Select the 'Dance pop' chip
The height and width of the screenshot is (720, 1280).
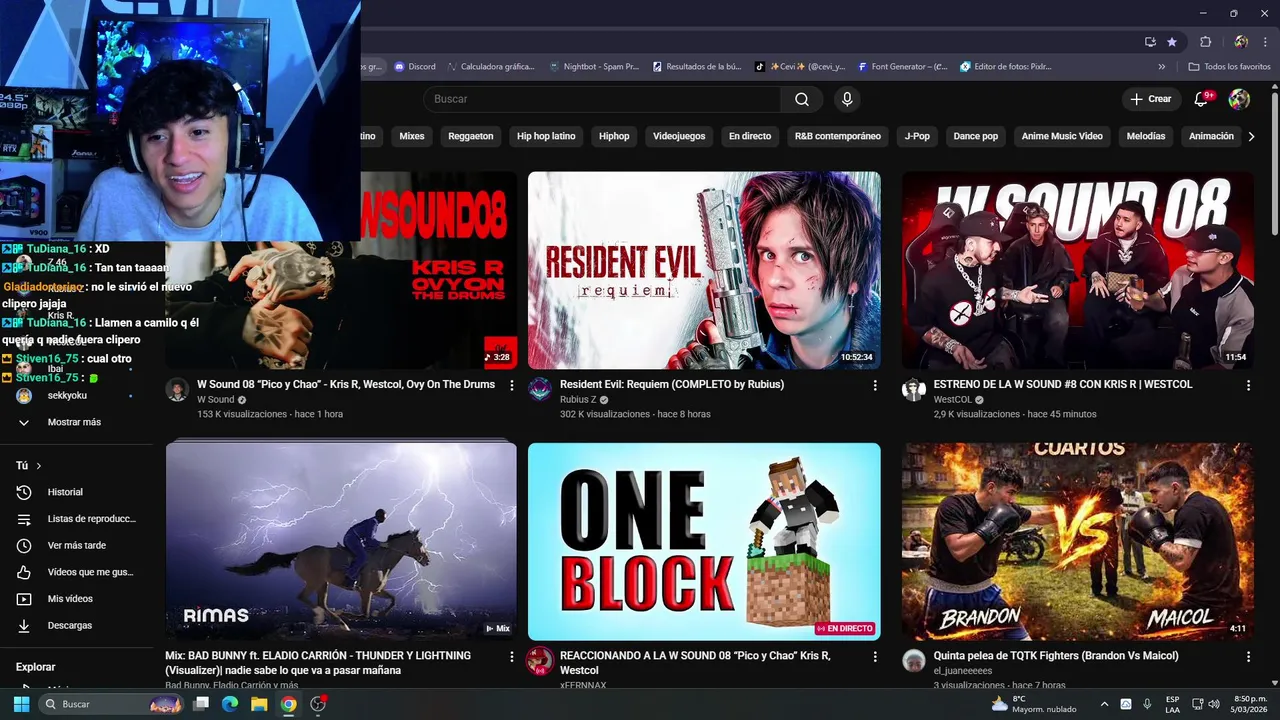tap(976, 136)
